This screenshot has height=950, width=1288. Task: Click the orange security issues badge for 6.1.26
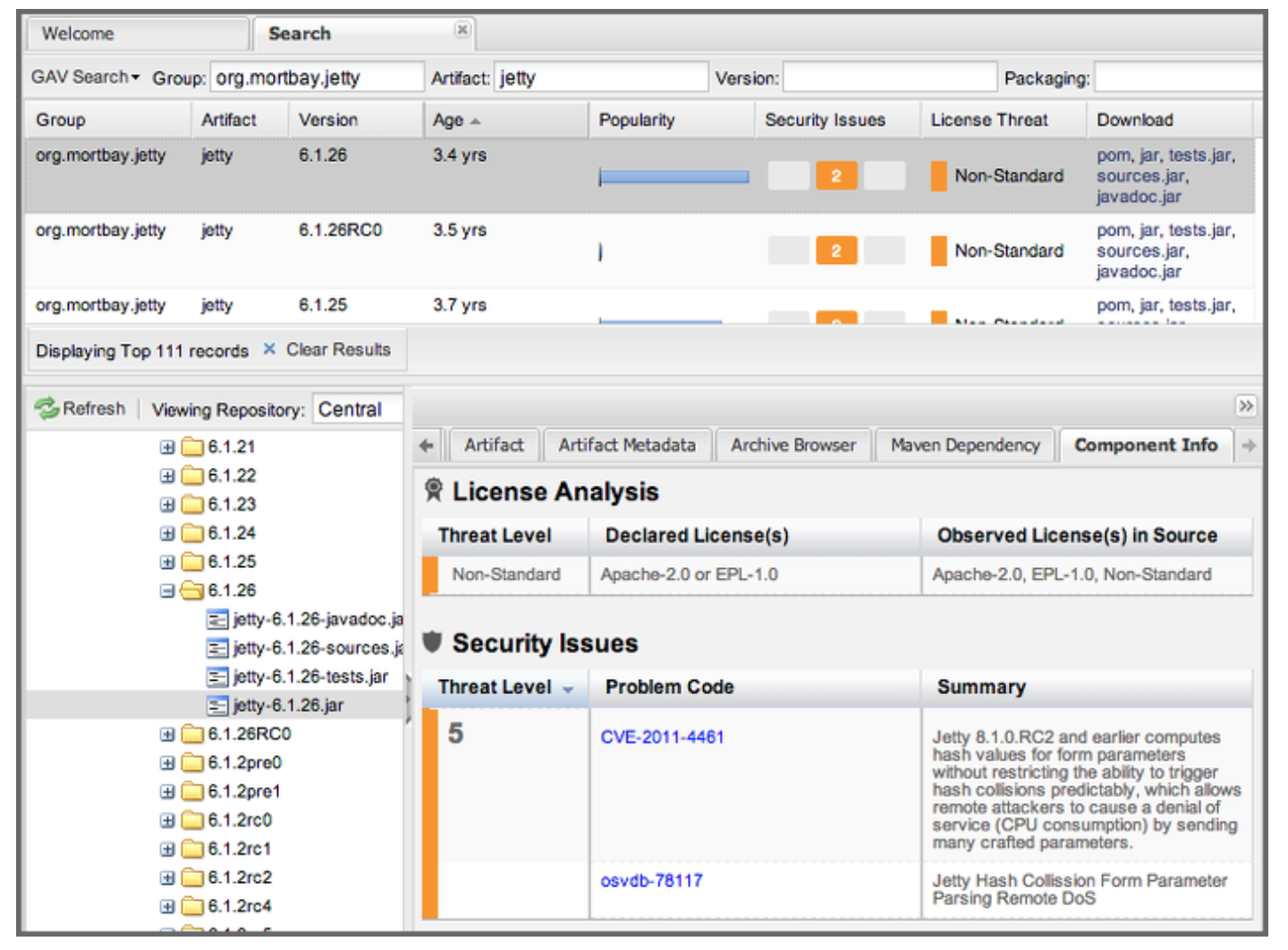[835, 176]
